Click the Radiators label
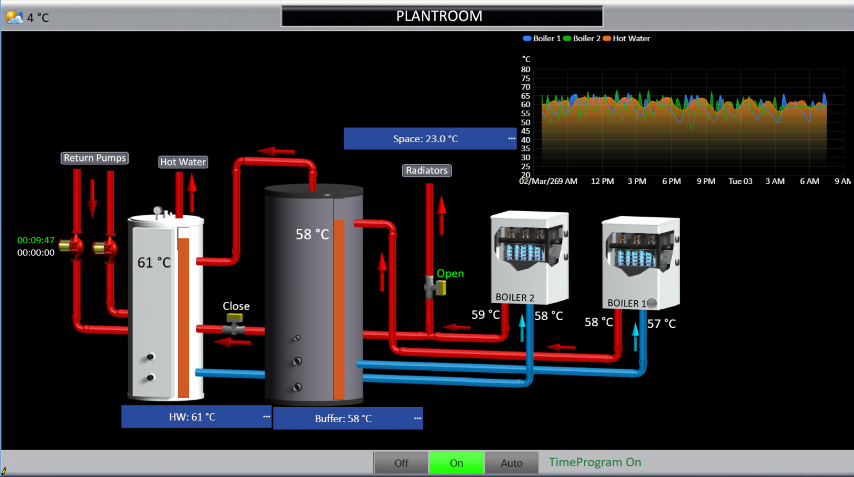 click(x=427, y=170)
